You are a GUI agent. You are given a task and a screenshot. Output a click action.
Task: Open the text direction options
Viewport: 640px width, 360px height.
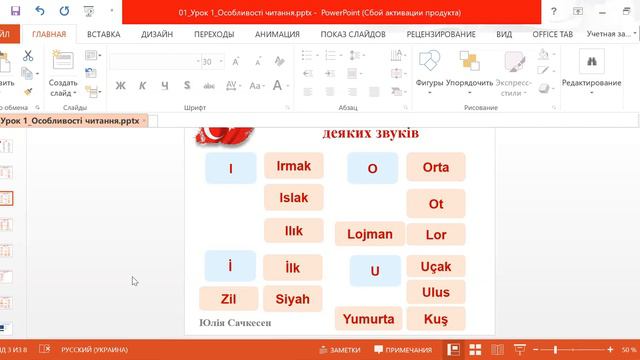tap(398, 55)
